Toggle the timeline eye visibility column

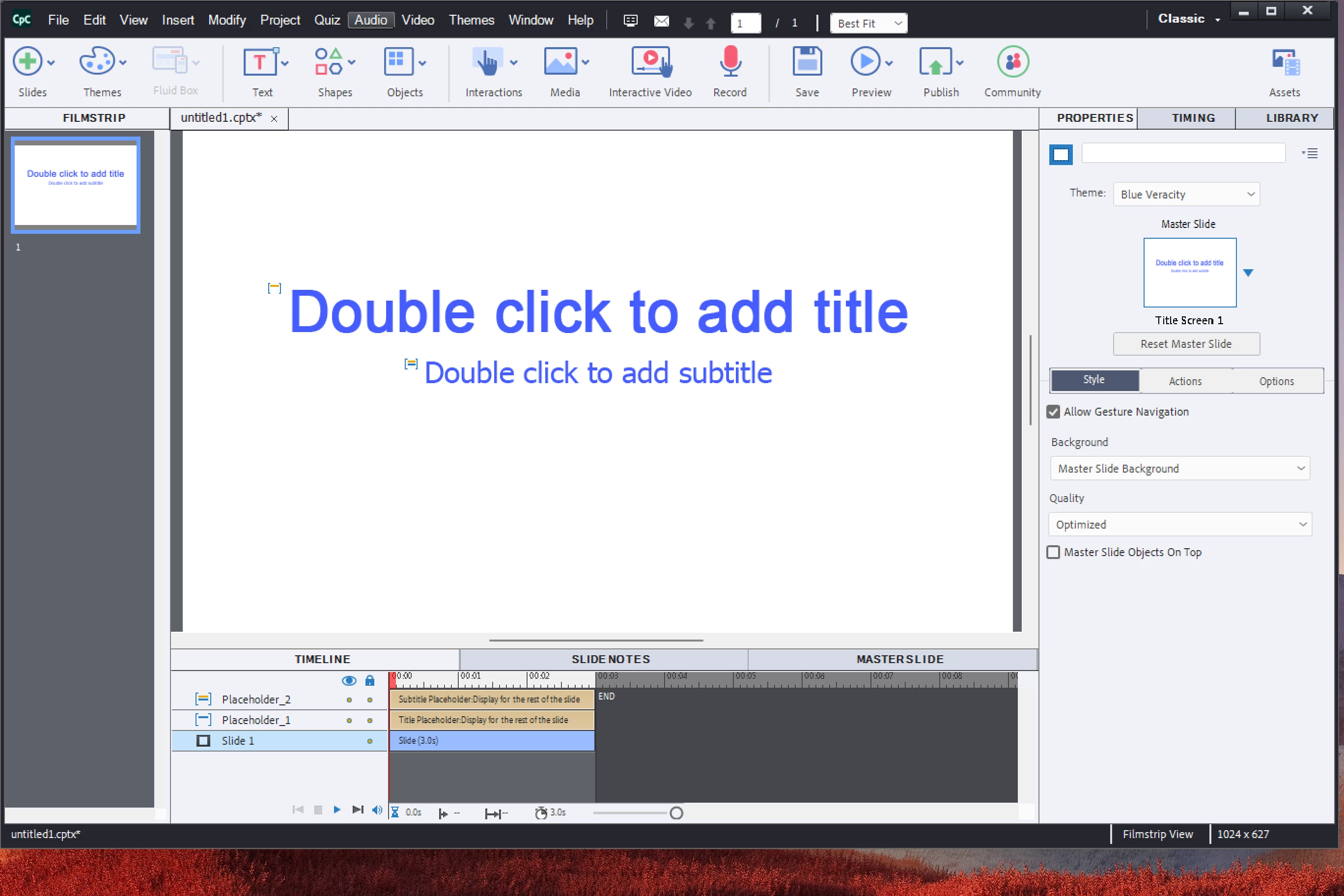point(349,680)
